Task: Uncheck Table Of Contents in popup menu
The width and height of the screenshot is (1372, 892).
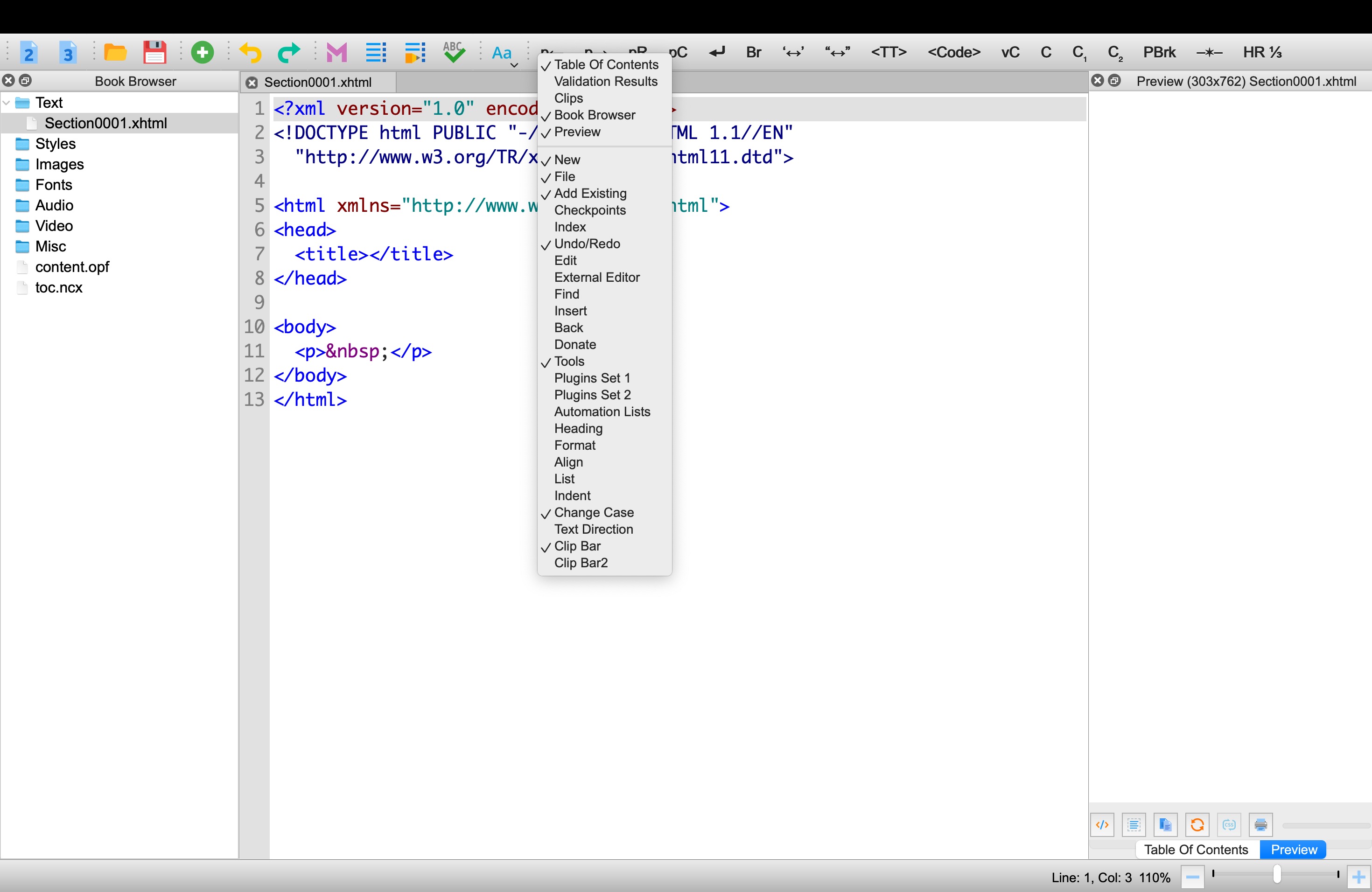Action: [x=605, y=64]
